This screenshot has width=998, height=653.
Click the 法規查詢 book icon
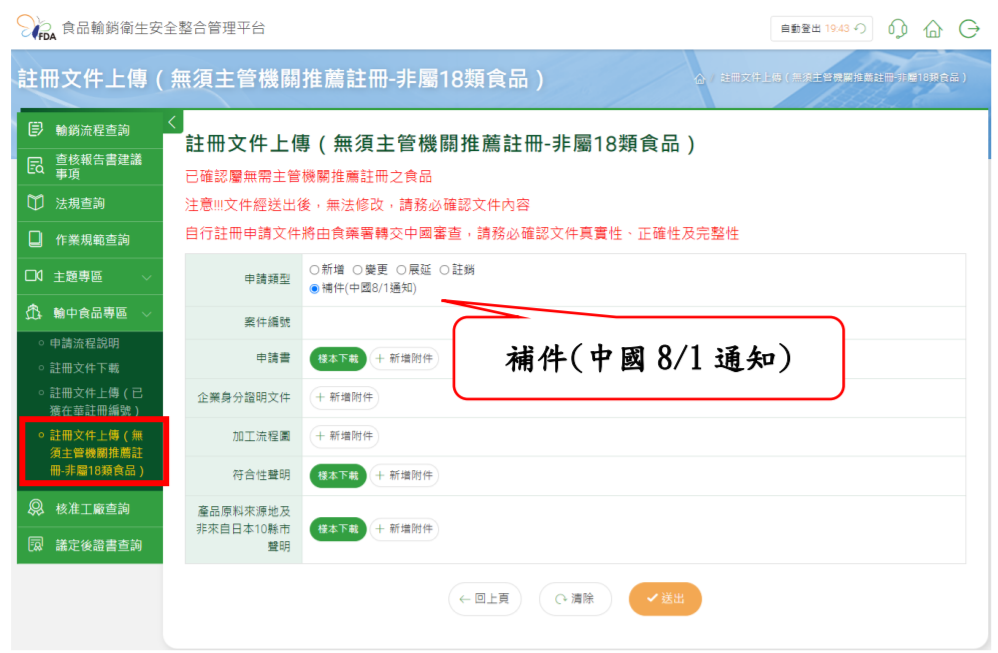click(35, 203)
